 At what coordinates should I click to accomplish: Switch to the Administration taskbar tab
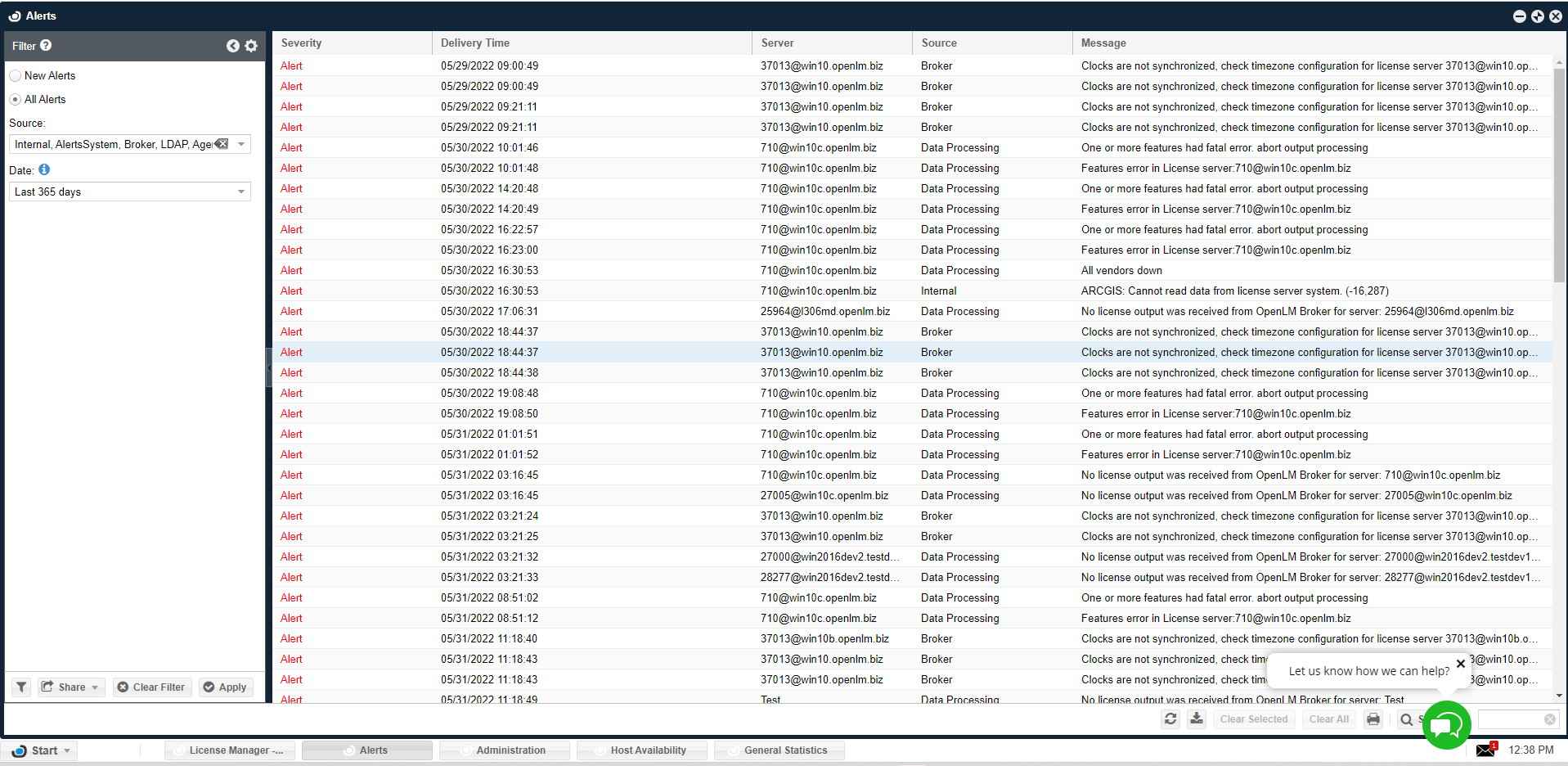(x=504, y=750)
